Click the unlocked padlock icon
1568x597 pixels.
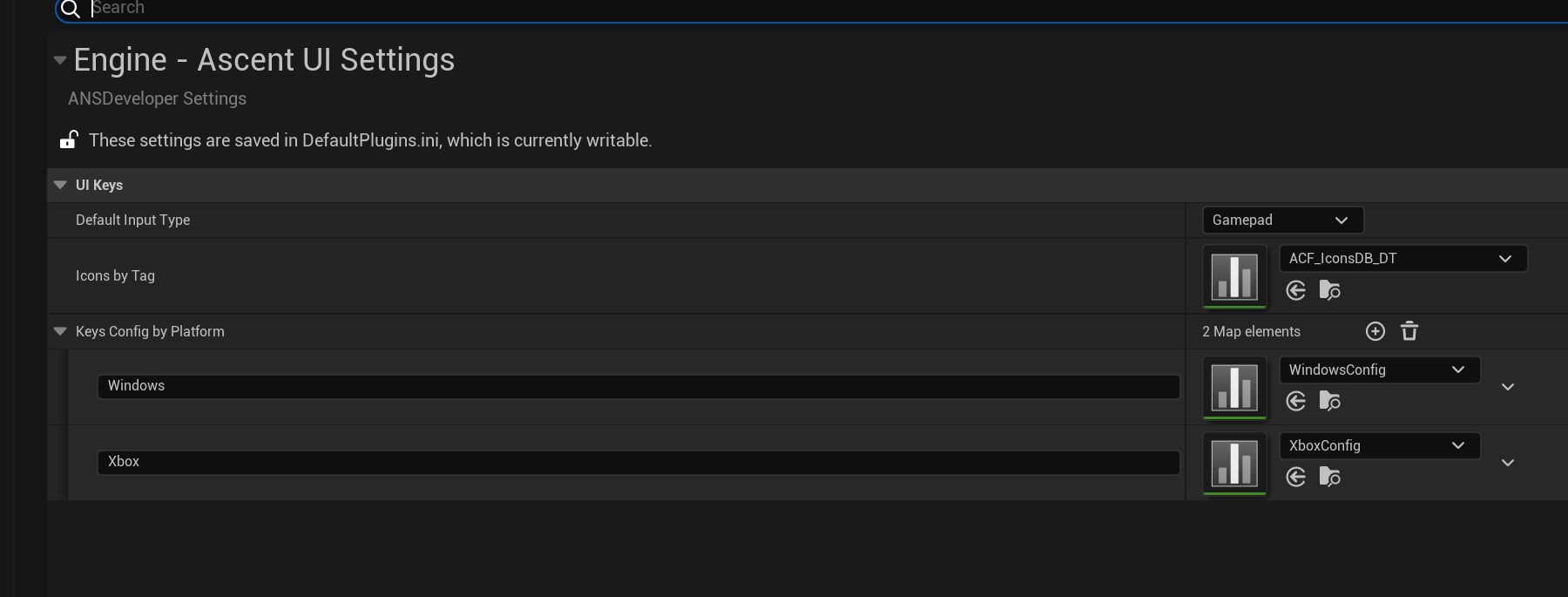[x=69, y=138]
